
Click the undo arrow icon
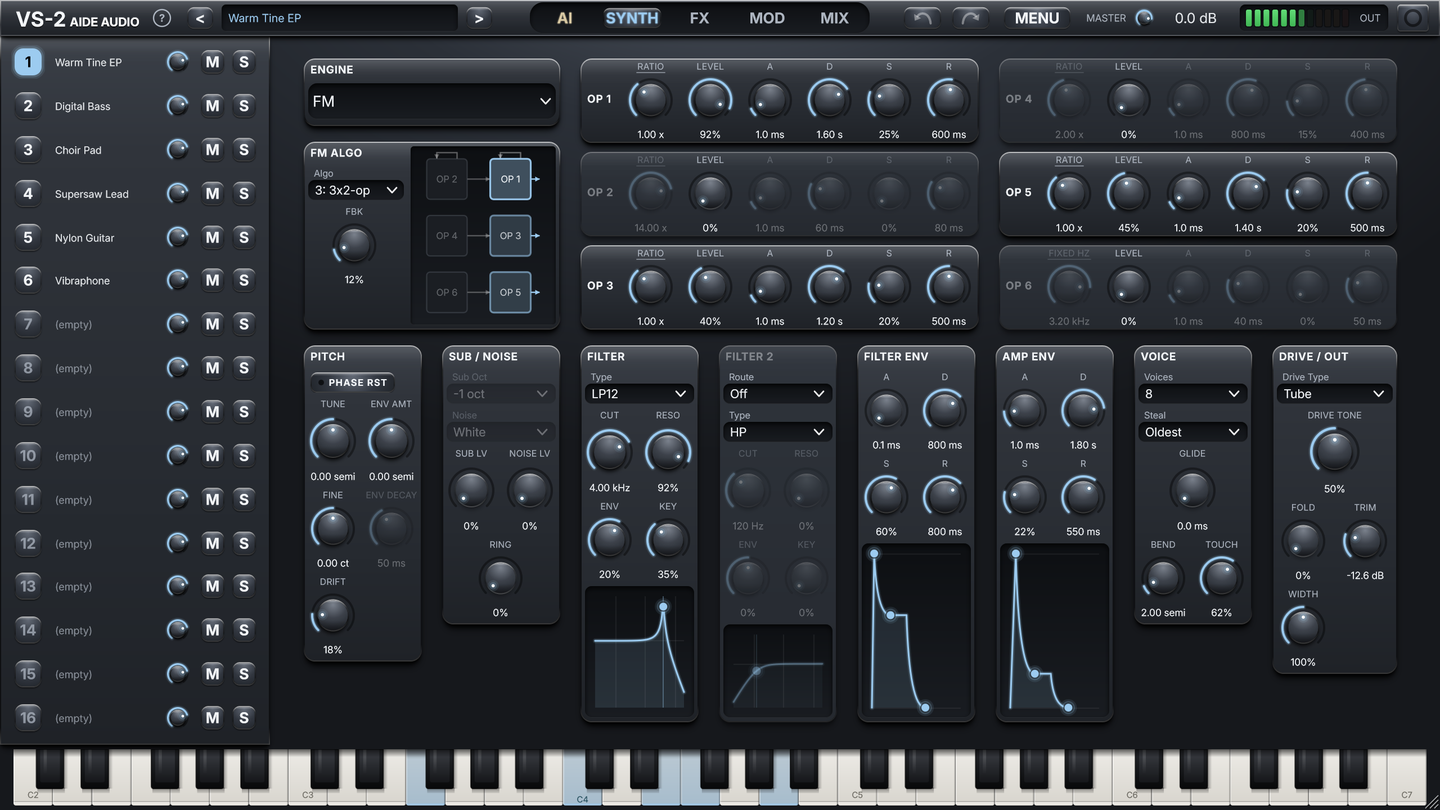click(x=922, y=18)
